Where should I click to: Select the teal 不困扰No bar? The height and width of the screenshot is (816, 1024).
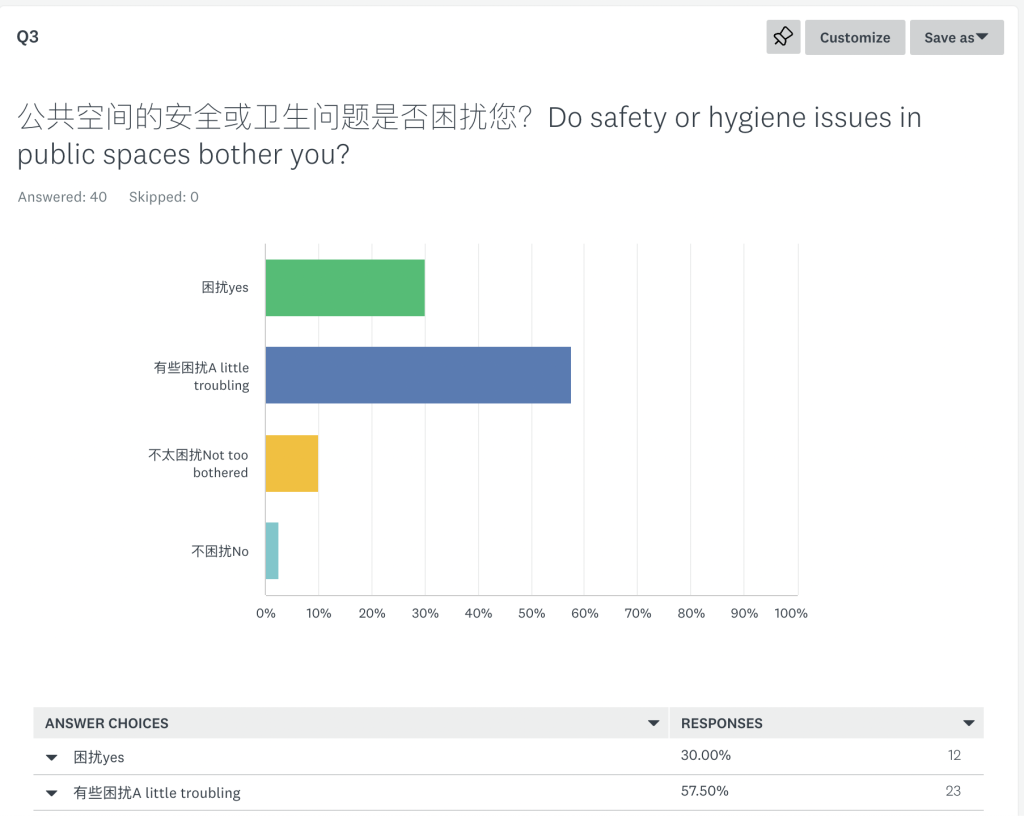tap(272, 551)
